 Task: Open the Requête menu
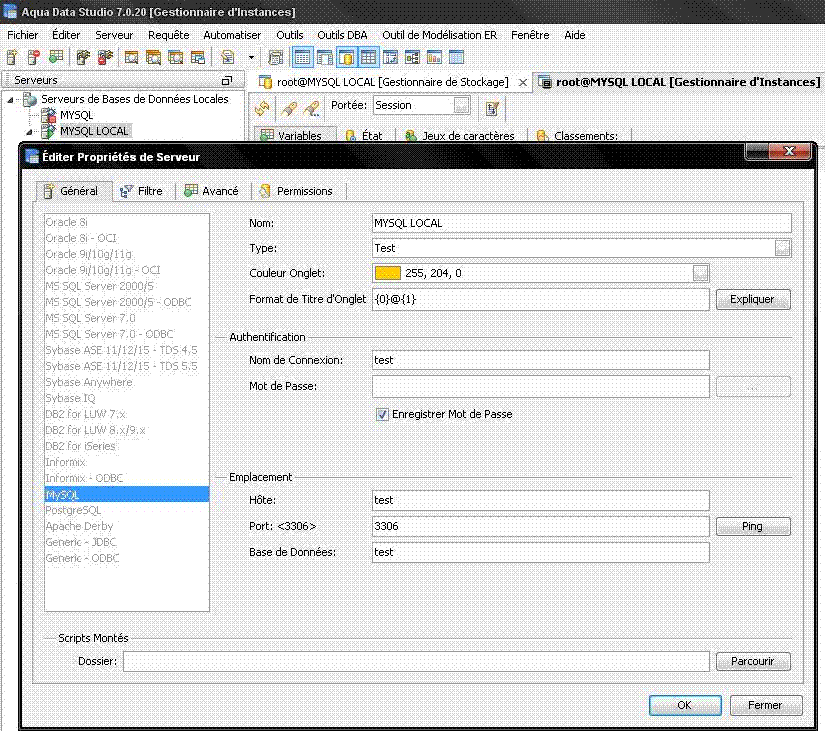[x=168, y=35]
